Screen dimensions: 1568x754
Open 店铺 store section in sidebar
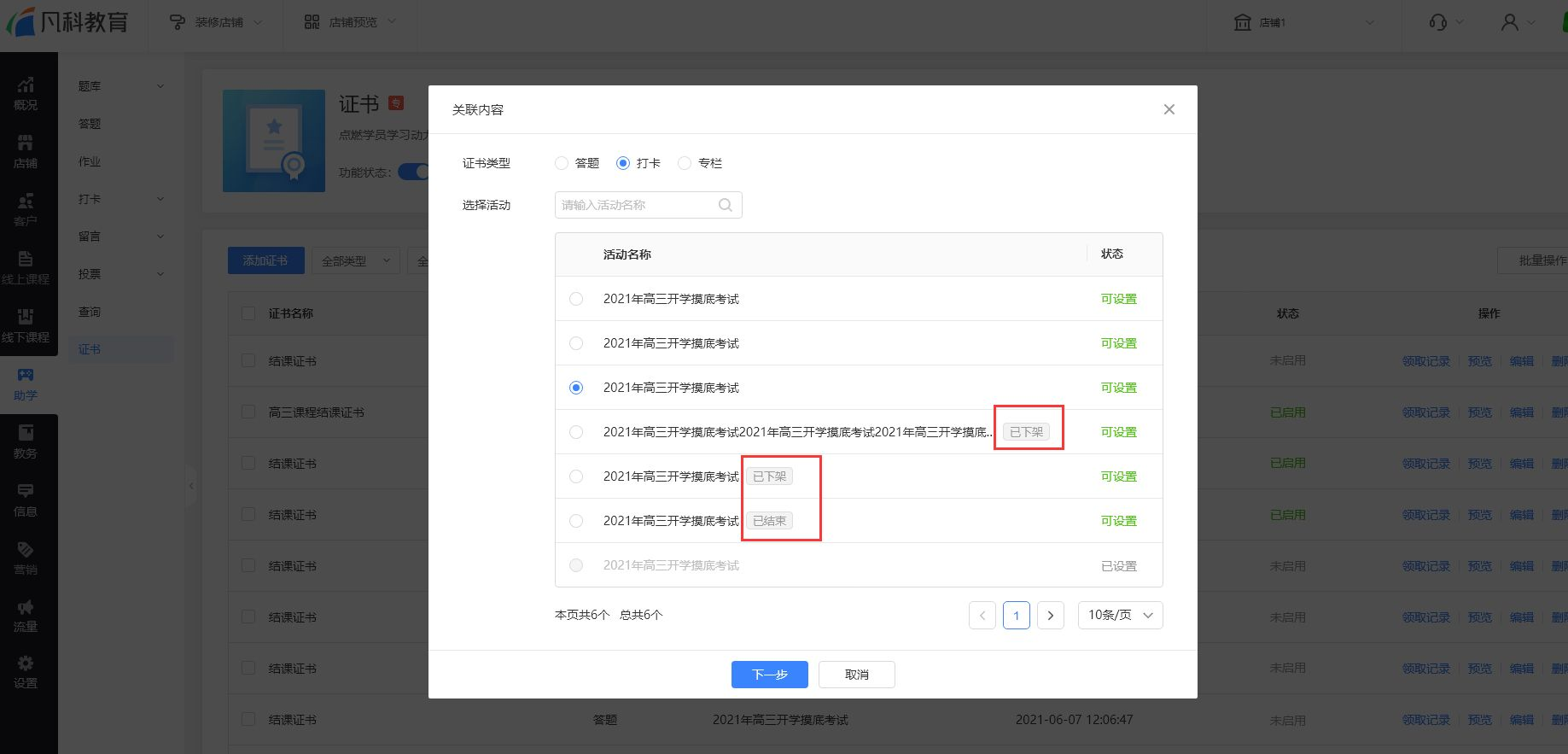click(x=26, y=152)
